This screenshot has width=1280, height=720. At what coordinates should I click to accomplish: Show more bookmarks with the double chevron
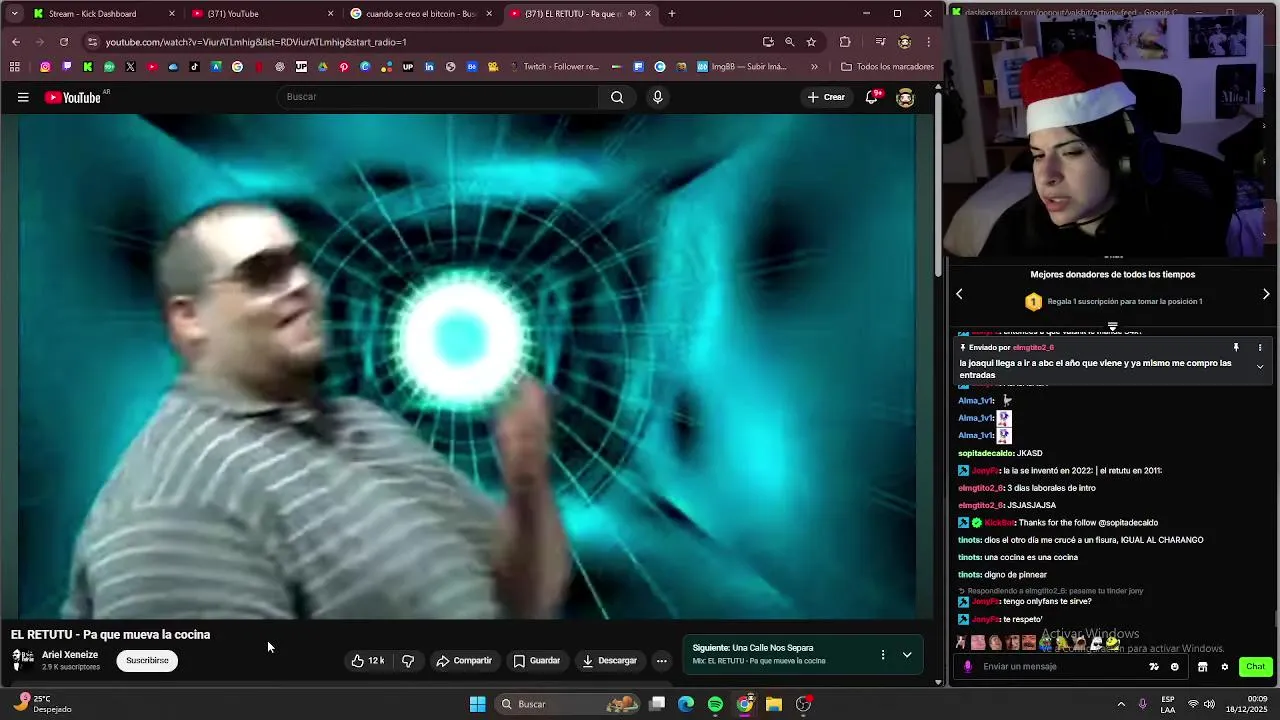pyautogui.click(x=814, y=67)
